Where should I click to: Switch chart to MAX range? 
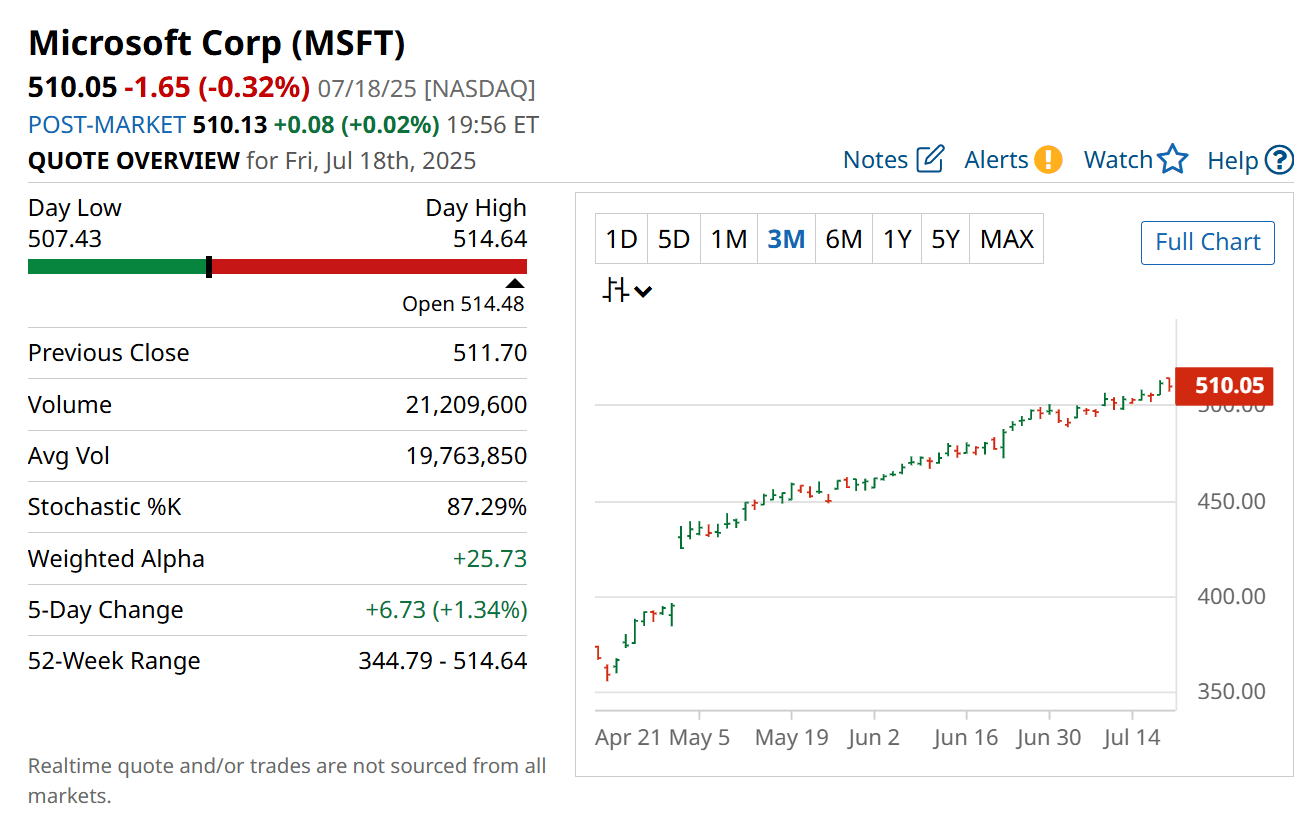click(x=1007, y=239)
